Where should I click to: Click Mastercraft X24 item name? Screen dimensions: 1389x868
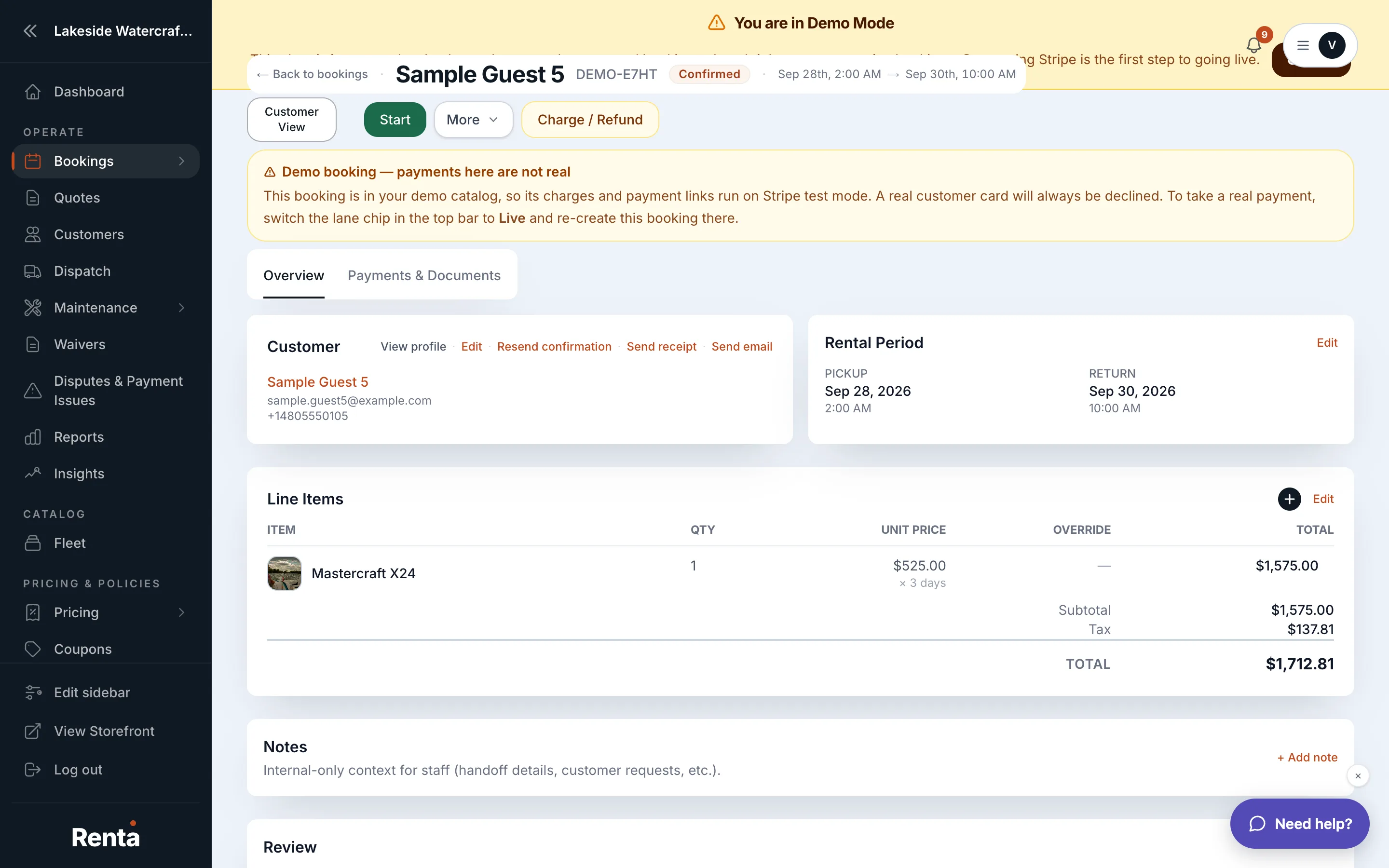(363, 573)
